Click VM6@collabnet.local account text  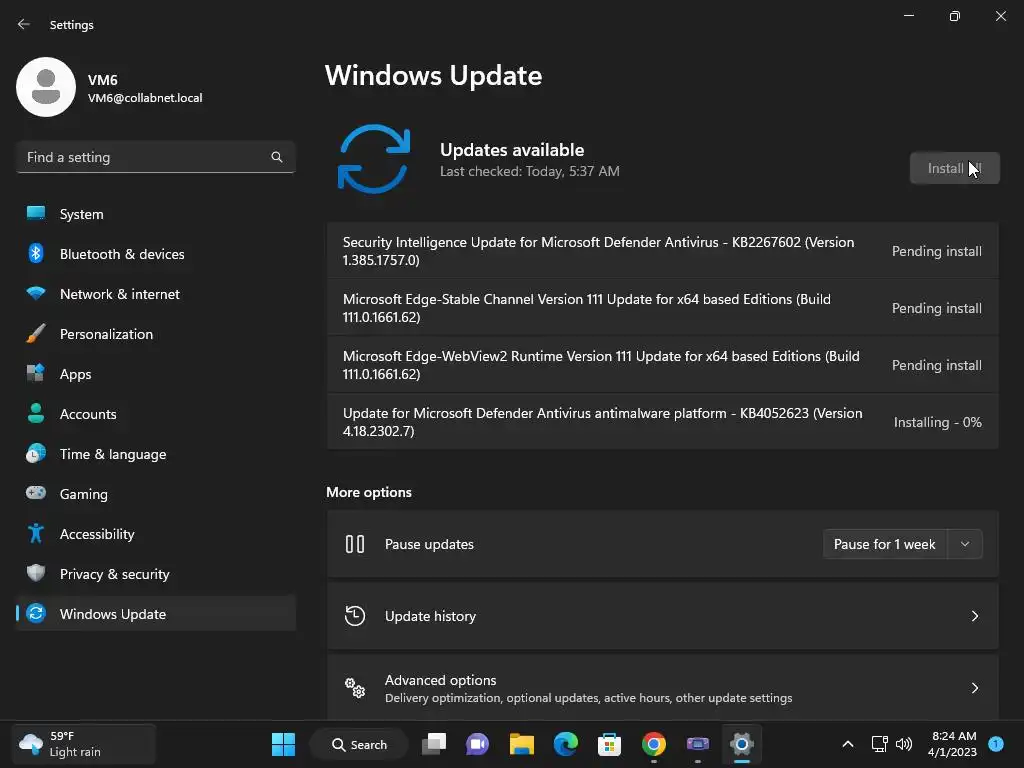[x=145, y=98]
